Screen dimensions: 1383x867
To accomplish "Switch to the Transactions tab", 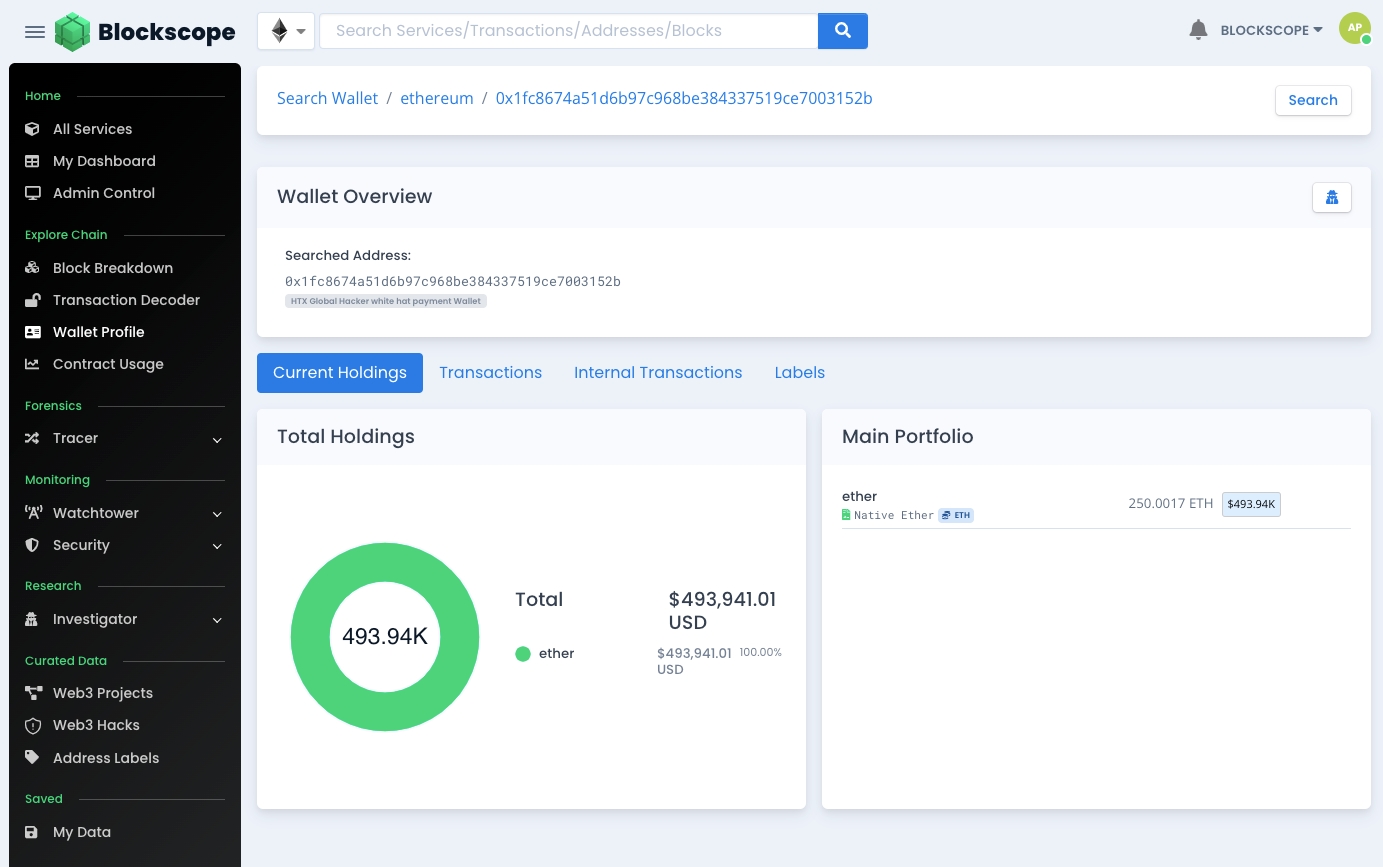I will (490, 373).
